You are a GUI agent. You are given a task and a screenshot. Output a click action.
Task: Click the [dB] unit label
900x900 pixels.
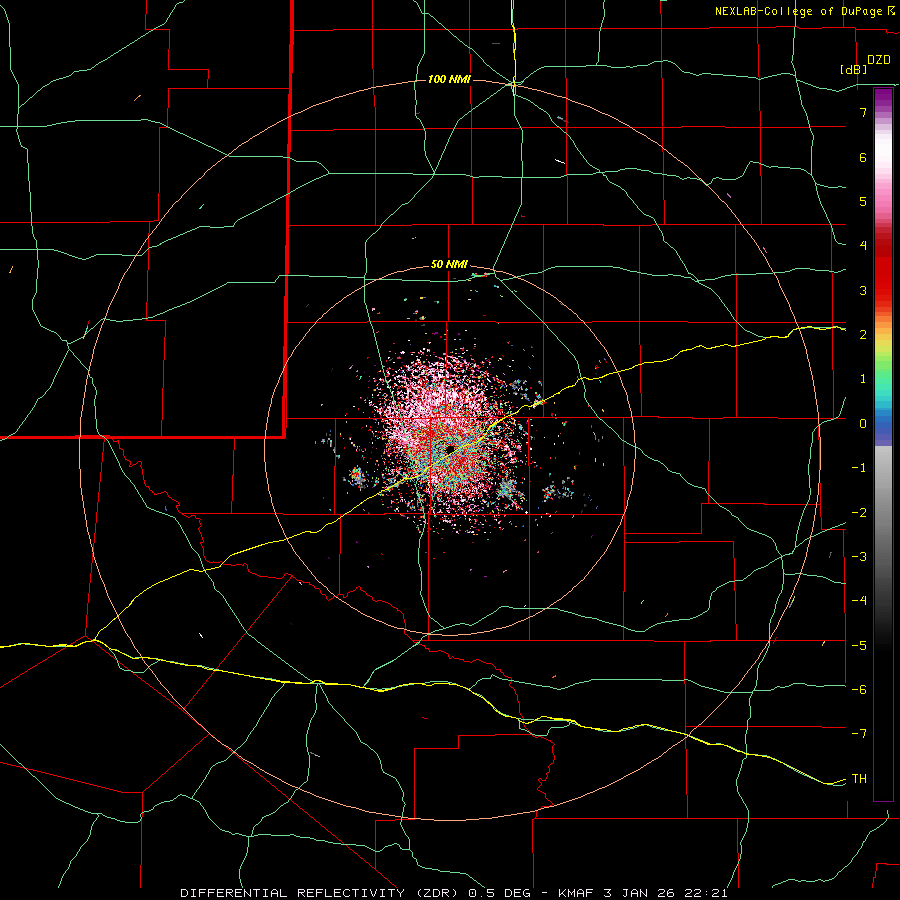coord(853,69)
